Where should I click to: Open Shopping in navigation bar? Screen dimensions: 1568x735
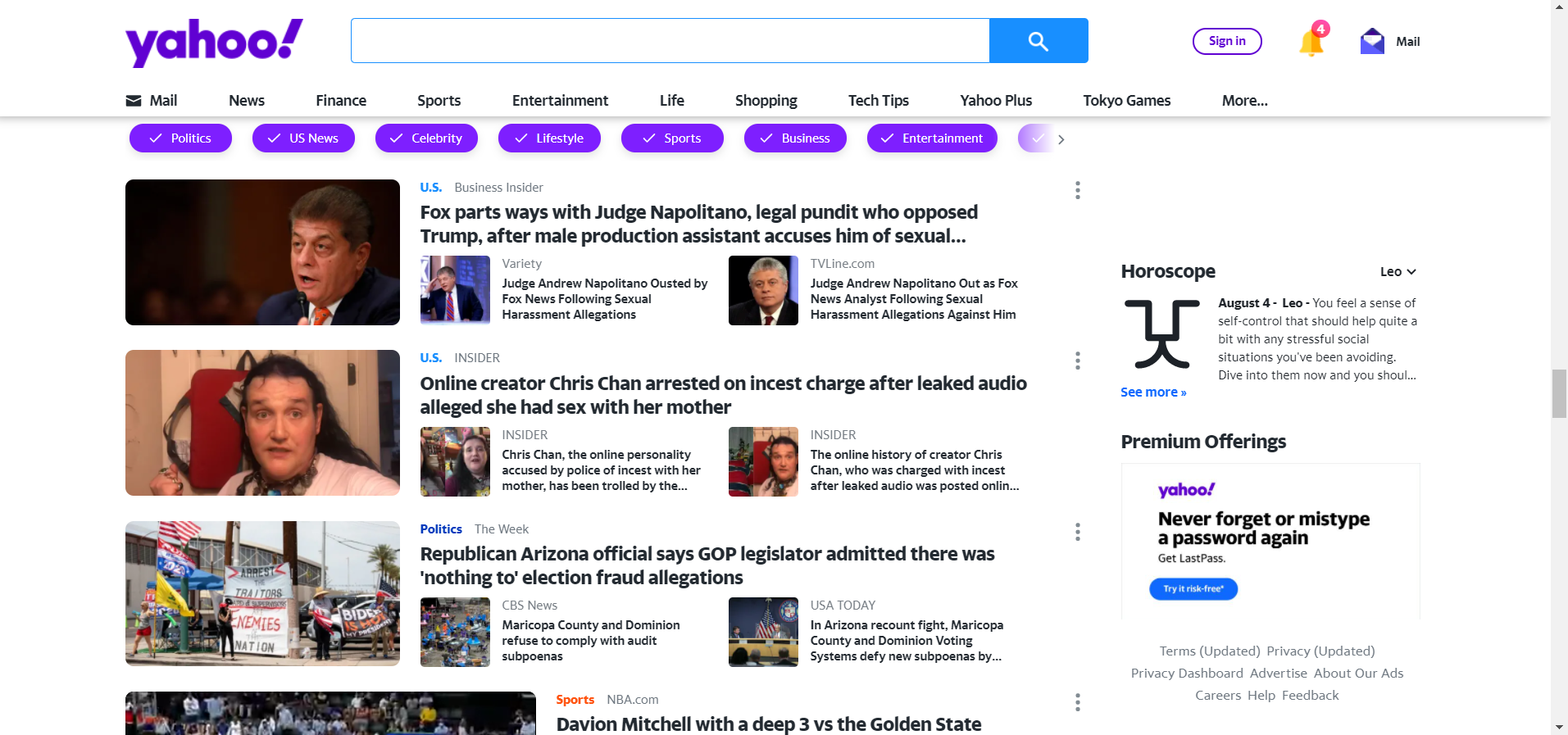(766, 101)
